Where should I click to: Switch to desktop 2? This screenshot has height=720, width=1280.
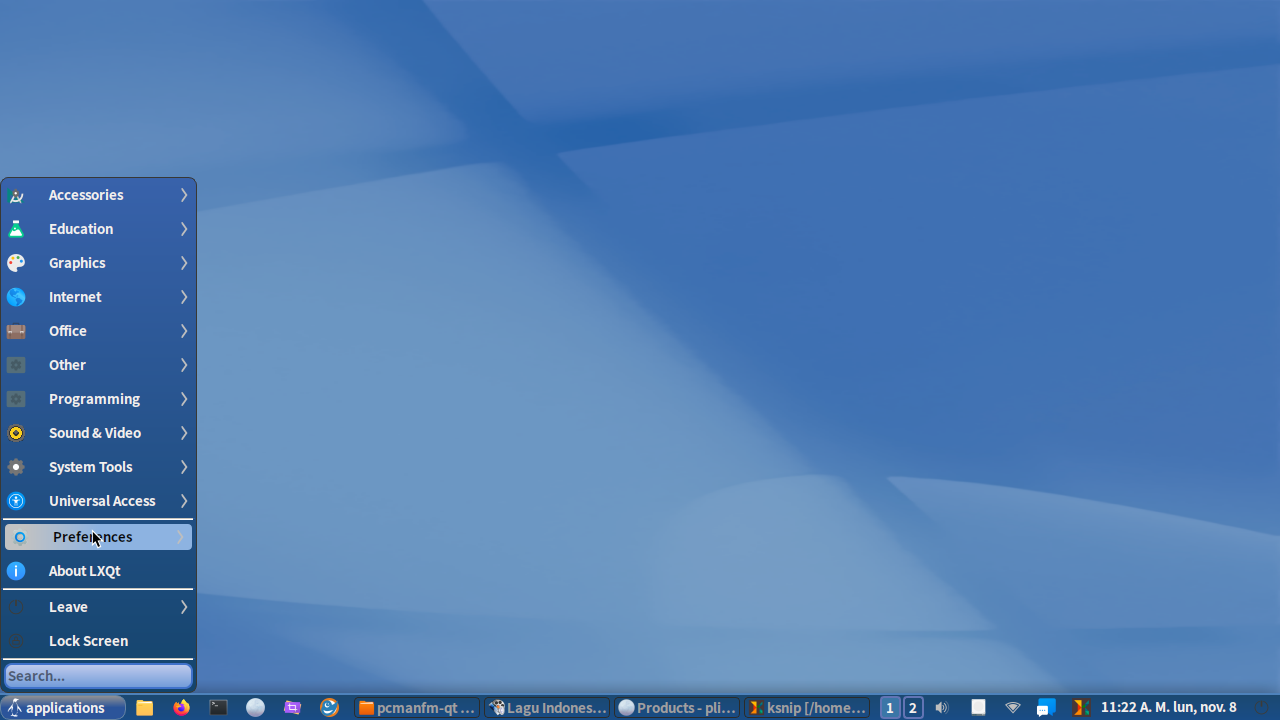click(x=913, y=708)
